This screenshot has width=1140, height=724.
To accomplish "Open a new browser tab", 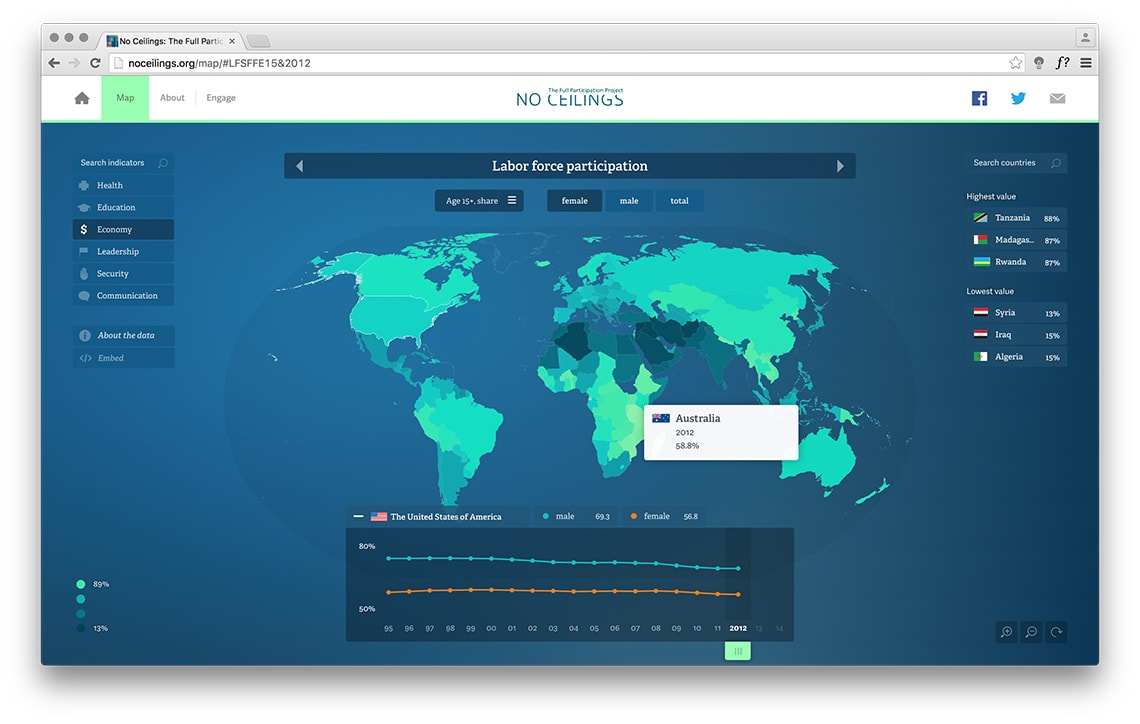I will pos(258,41).
